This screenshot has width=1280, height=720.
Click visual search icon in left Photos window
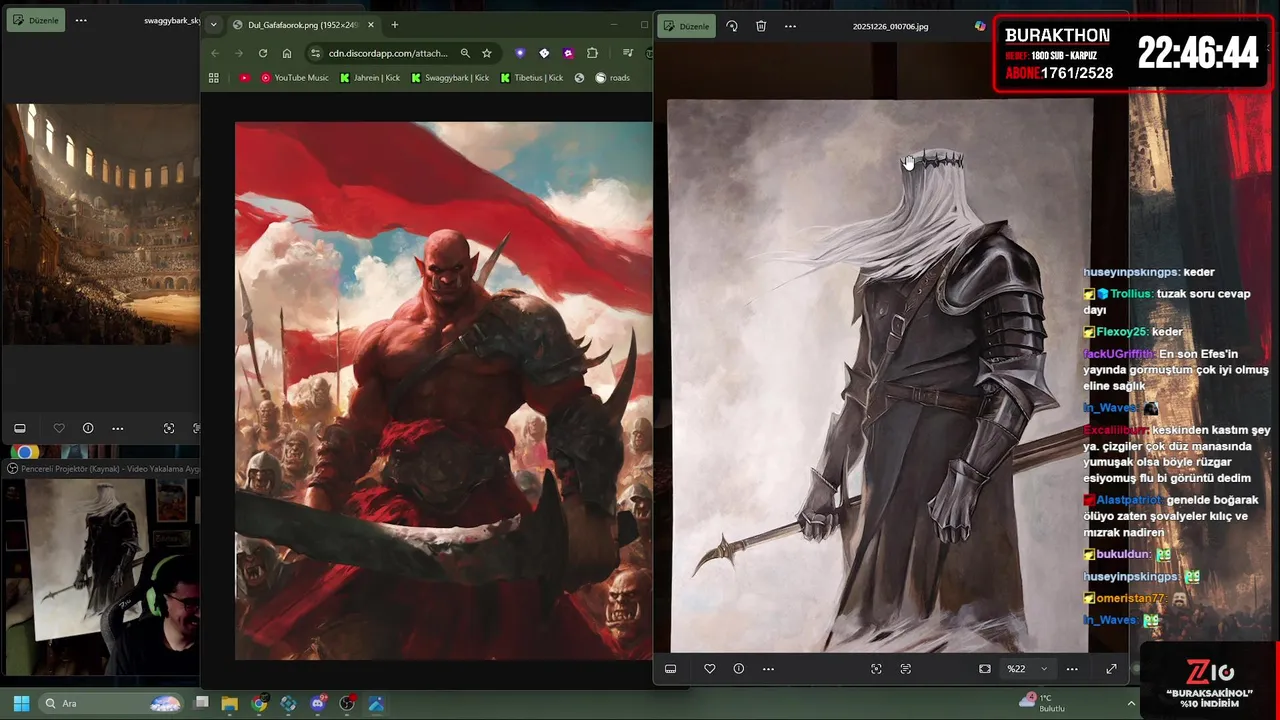point(169,428)
